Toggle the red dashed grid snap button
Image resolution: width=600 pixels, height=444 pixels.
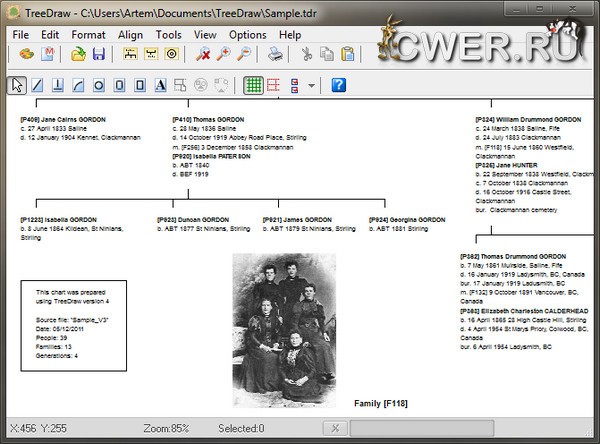pyautogui.click(x=274, y=85)
